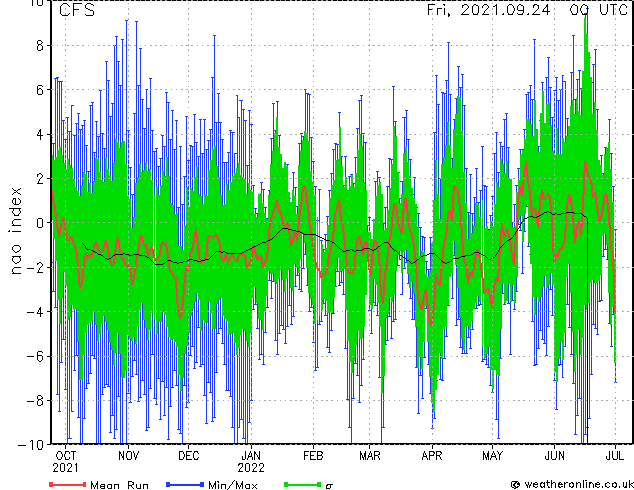
Task: Click the weatheronline.co.uk copyright text
Action: [572, 484]
